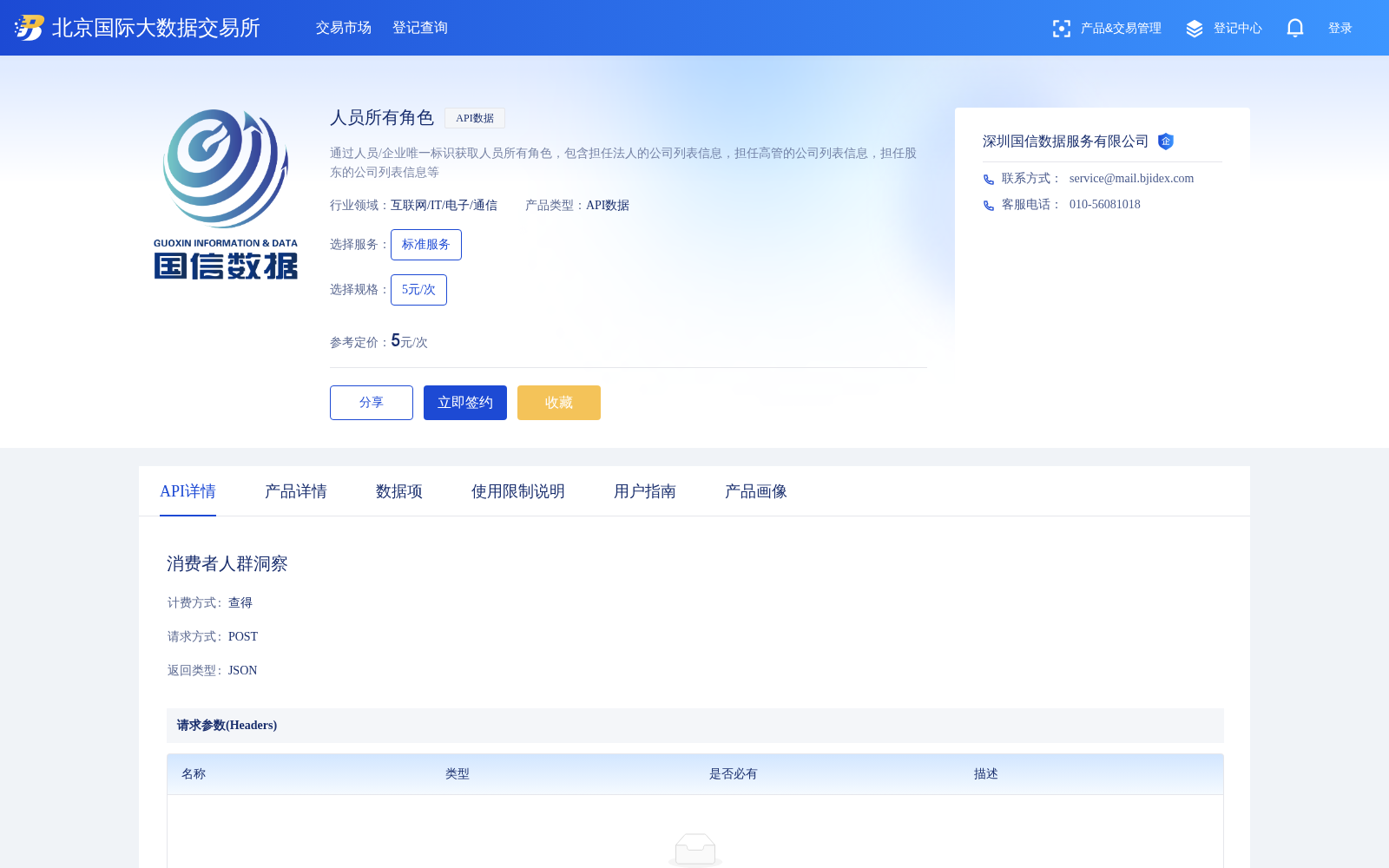Viewport: 1389px width, 868px height.
Task: Click company name 深圳国信数据服务有限公司
Action: [1066, 141]
